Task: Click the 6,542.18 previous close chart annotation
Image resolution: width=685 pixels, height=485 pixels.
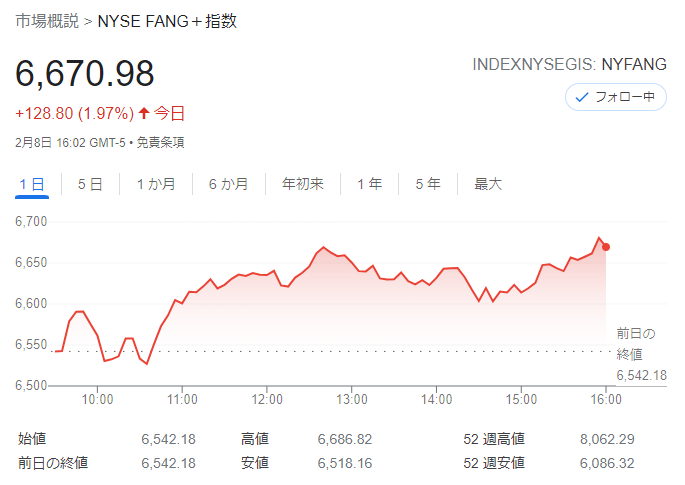Action: tap(641, 375)
